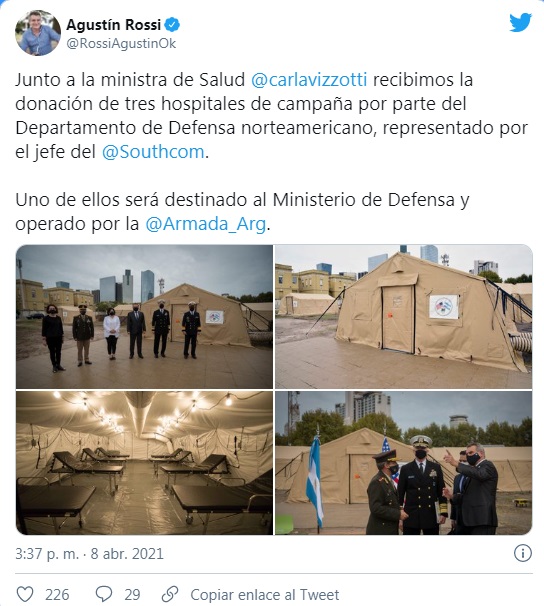Open the @Armada_Arg mention
This screenshot has width=544, height=606.
click(206, 224)
